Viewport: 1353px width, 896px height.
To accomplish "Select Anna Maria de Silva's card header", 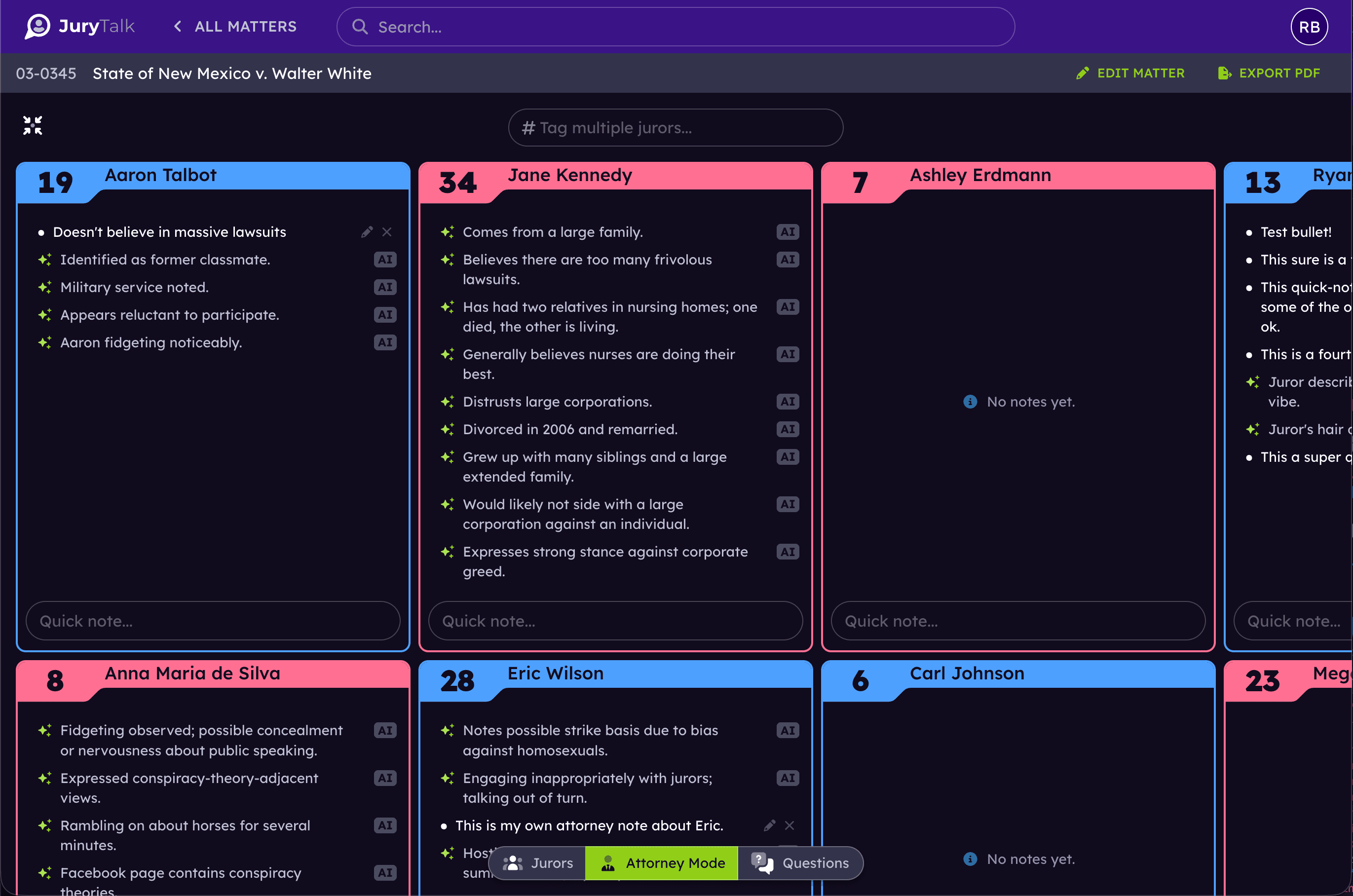I will pyautogui.click(x=213, y=674).
